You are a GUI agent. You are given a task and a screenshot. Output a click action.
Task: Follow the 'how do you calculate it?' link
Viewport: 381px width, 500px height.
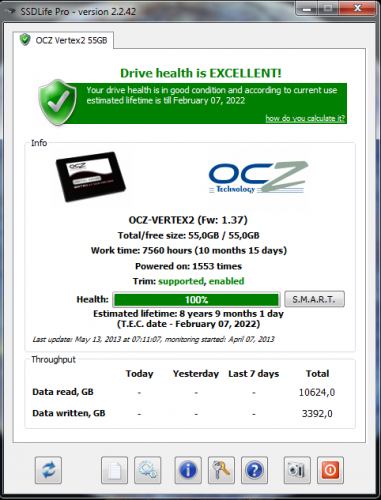click(x=305, y=118)
